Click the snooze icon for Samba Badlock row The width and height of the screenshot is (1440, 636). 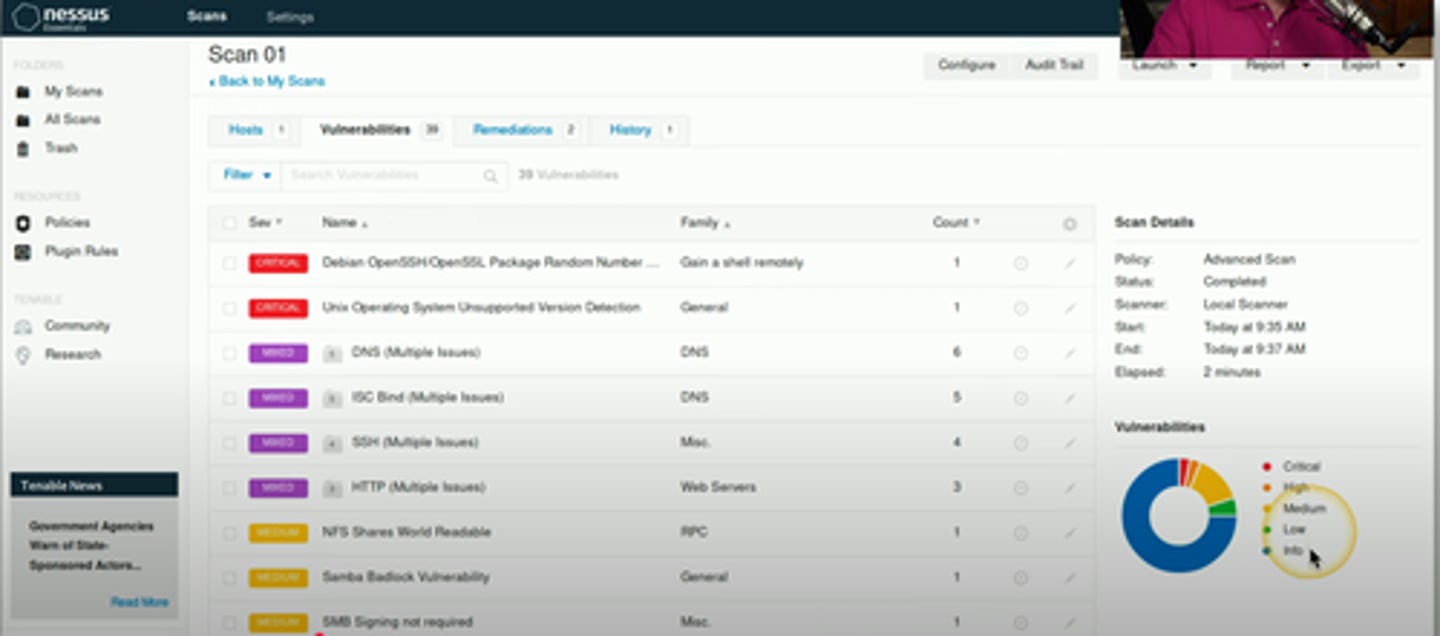[1020, 578]
